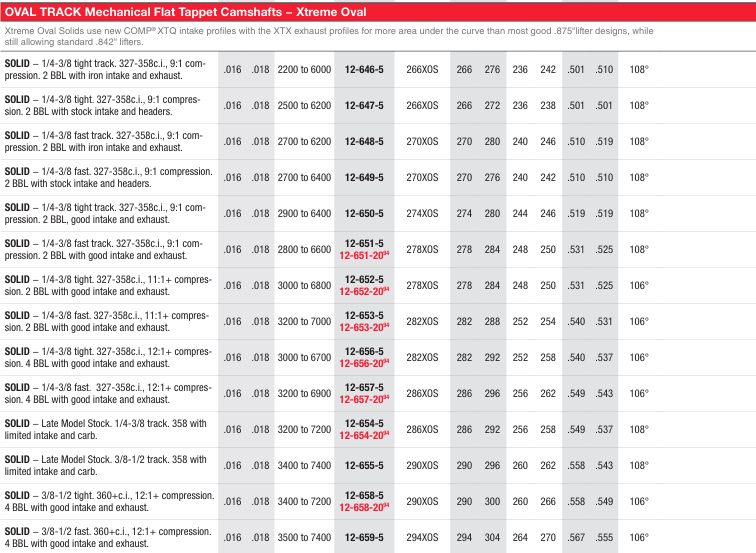Click duration at .050 value 270 in the 12-659-5 row
Image resolution: width=756 pixels, height=553 pixels.
[x=548, y=537]
